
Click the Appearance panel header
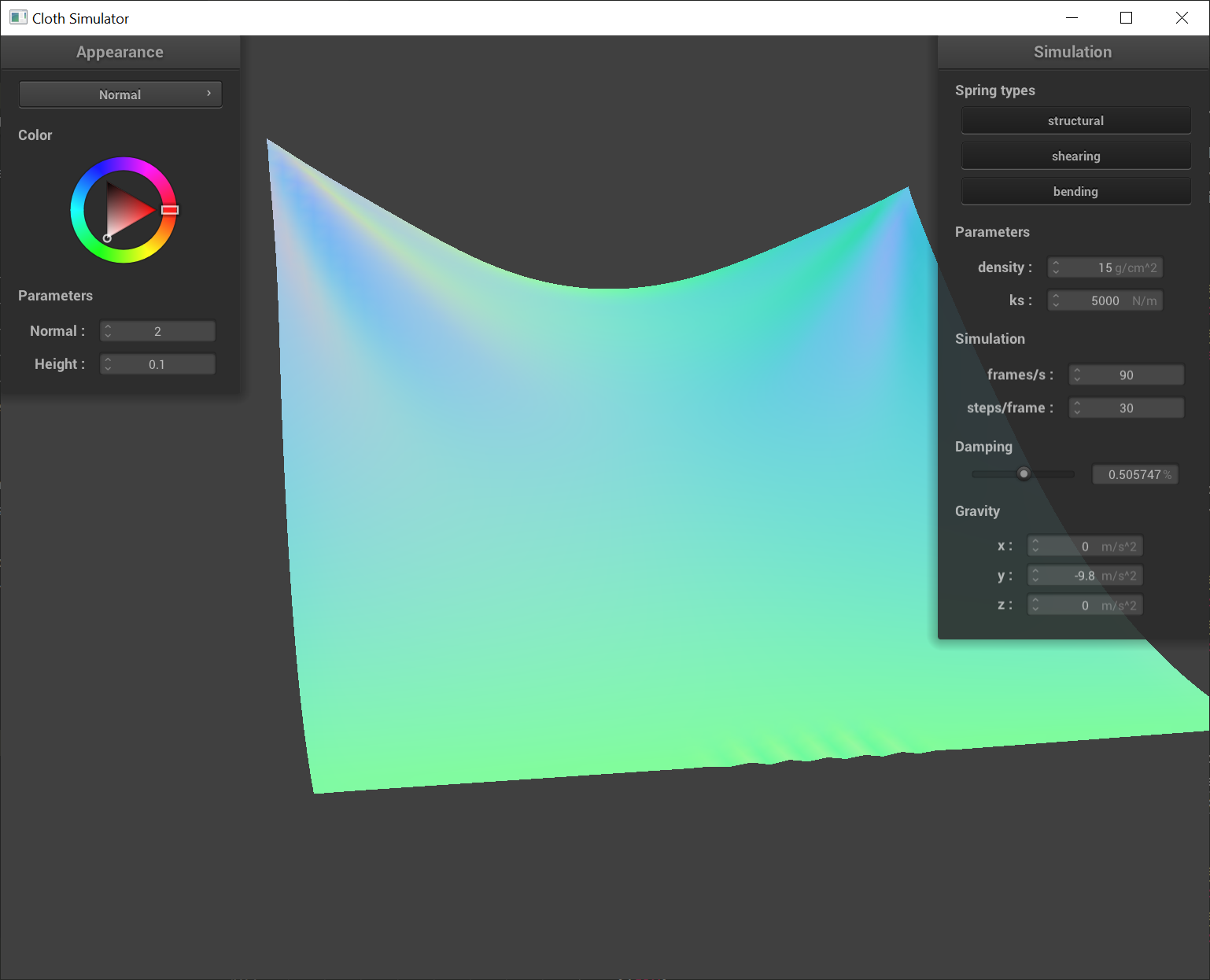[x=120, y=52]
